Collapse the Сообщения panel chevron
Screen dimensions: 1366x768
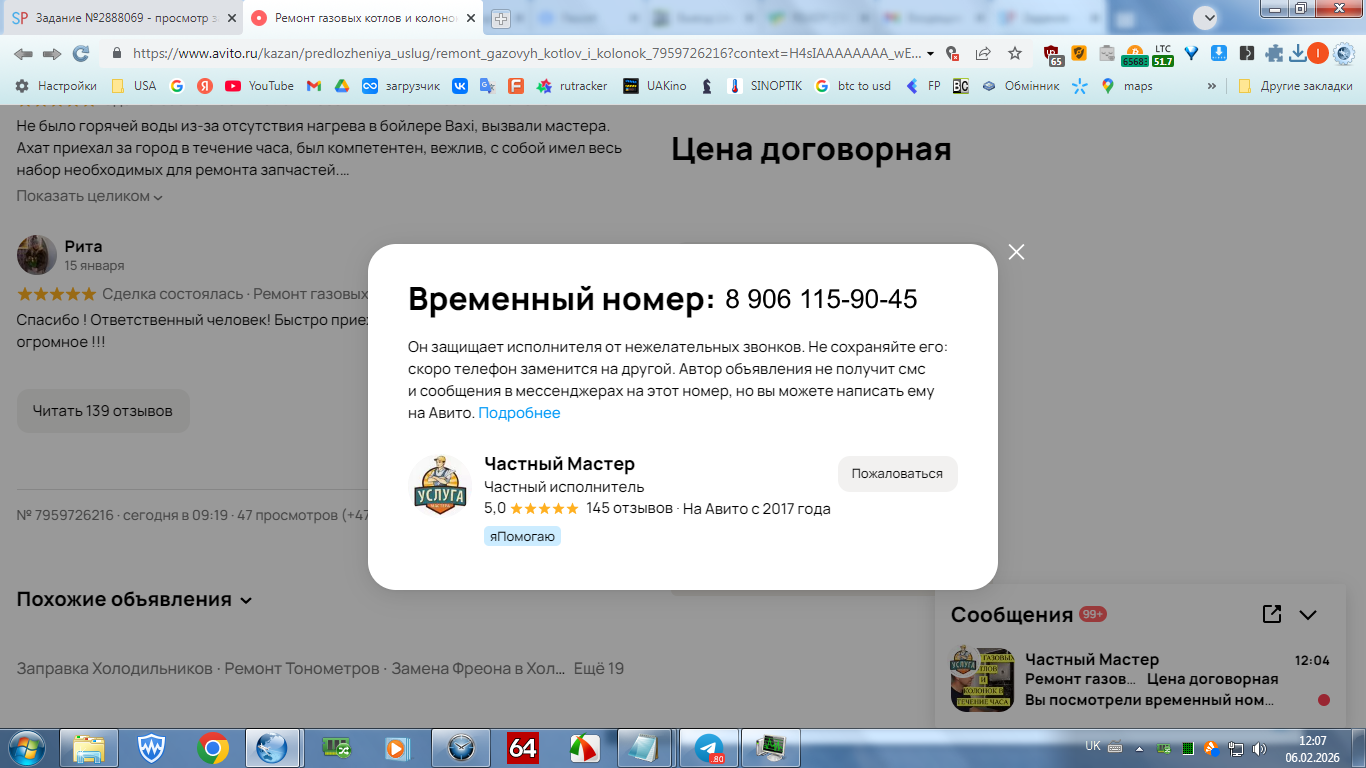(1308, 615)
